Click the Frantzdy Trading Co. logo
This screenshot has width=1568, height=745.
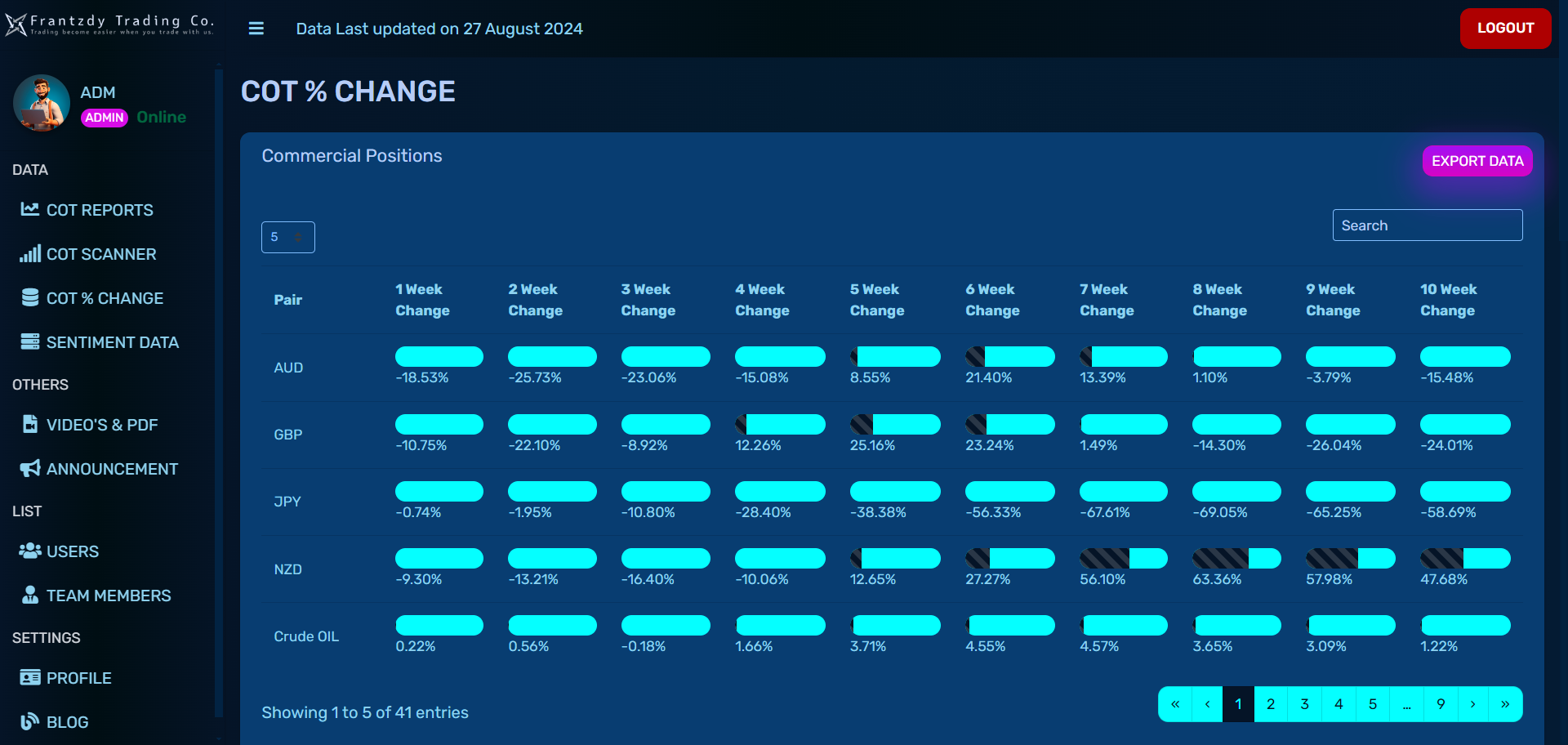tap(109, 25)
